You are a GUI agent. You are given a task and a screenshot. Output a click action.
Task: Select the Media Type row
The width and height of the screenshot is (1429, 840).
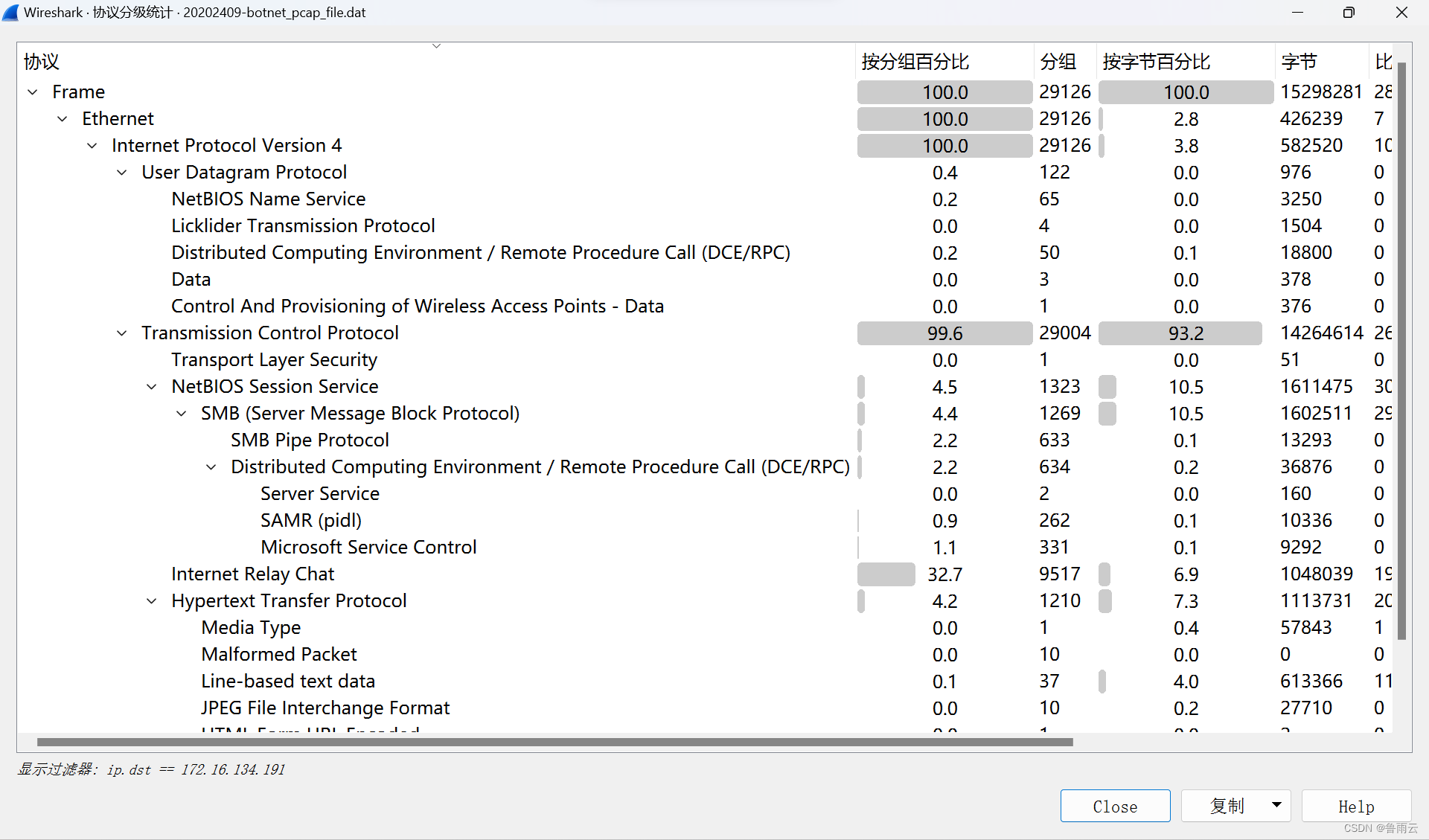705,628
